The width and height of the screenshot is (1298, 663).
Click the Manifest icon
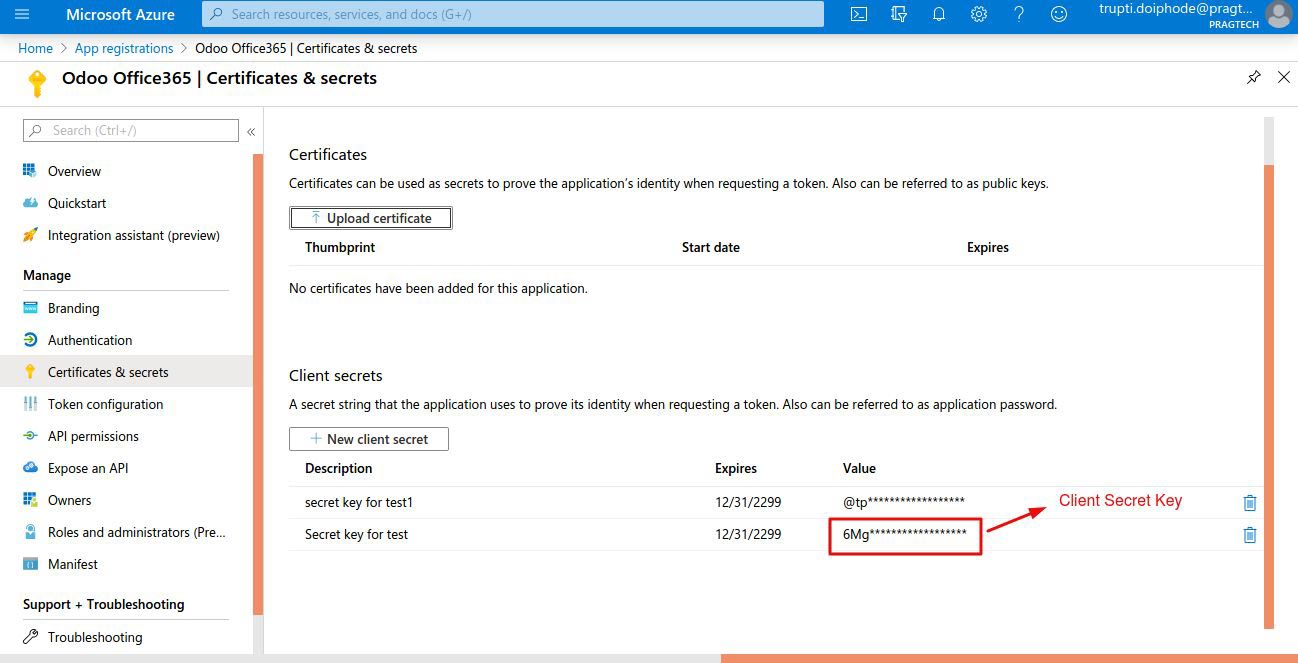tap(30, 564)
